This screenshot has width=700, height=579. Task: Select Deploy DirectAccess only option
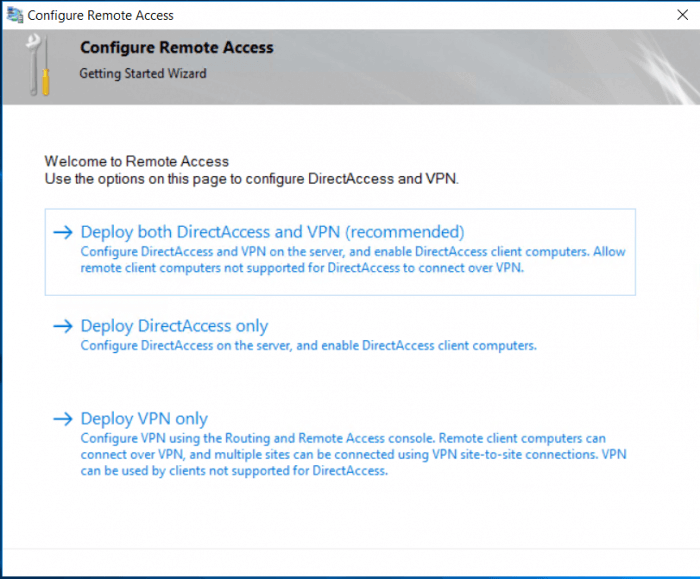coord(174,326)
